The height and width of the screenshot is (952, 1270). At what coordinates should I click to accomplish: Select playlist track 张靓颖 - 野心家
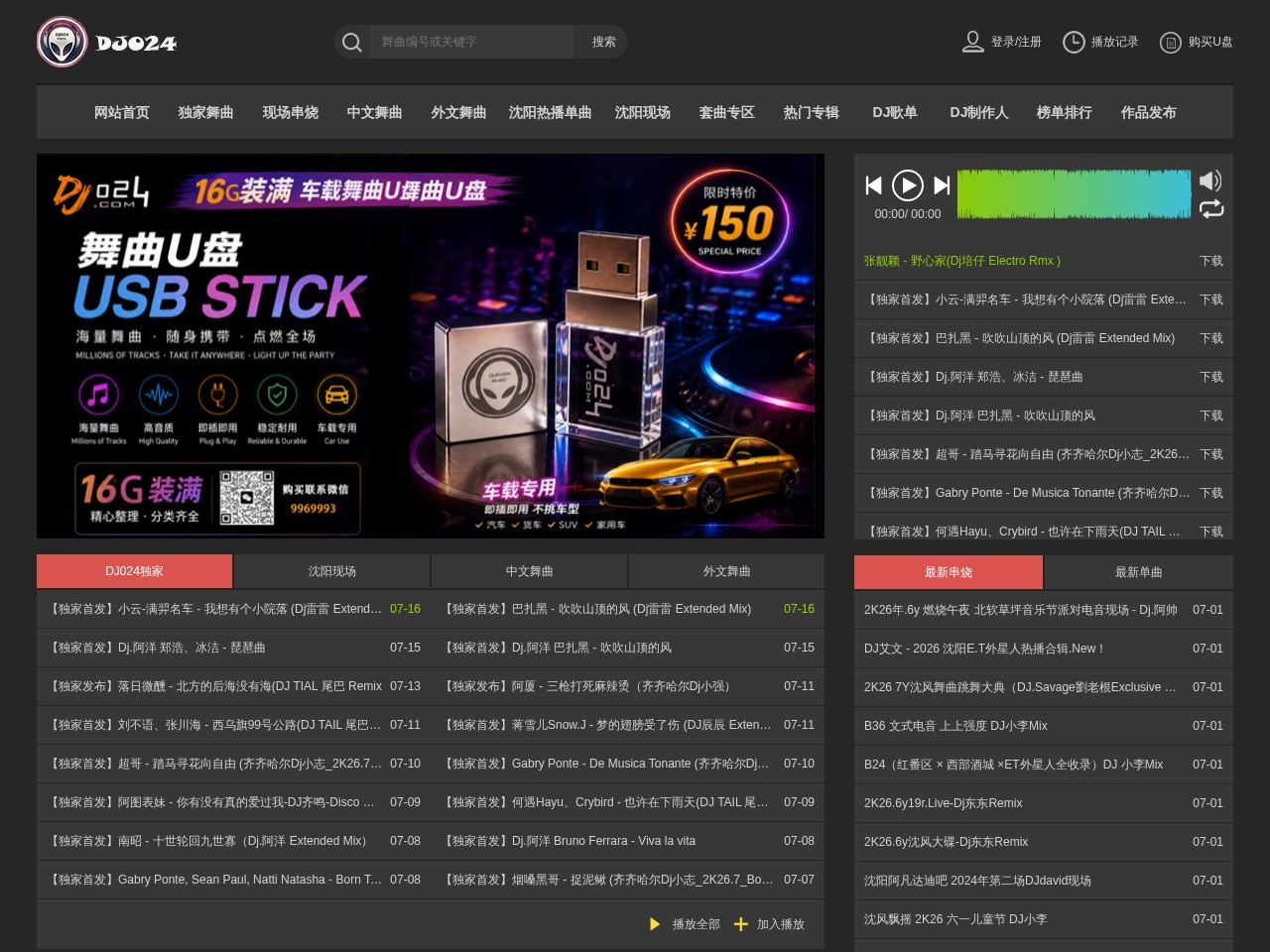point(962,261)
